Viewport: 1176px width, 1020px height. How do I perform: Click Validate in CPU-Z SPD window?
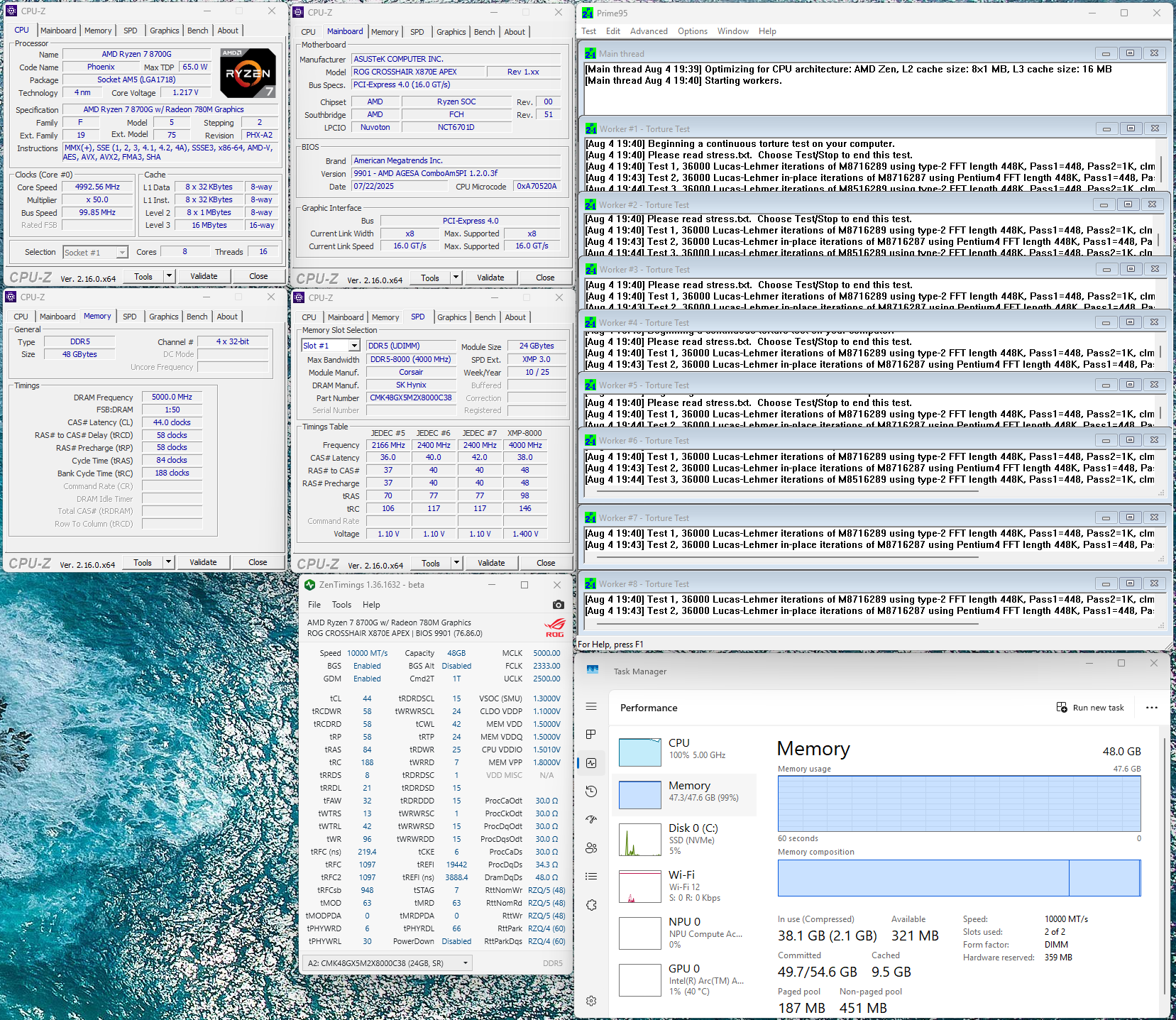491,563
